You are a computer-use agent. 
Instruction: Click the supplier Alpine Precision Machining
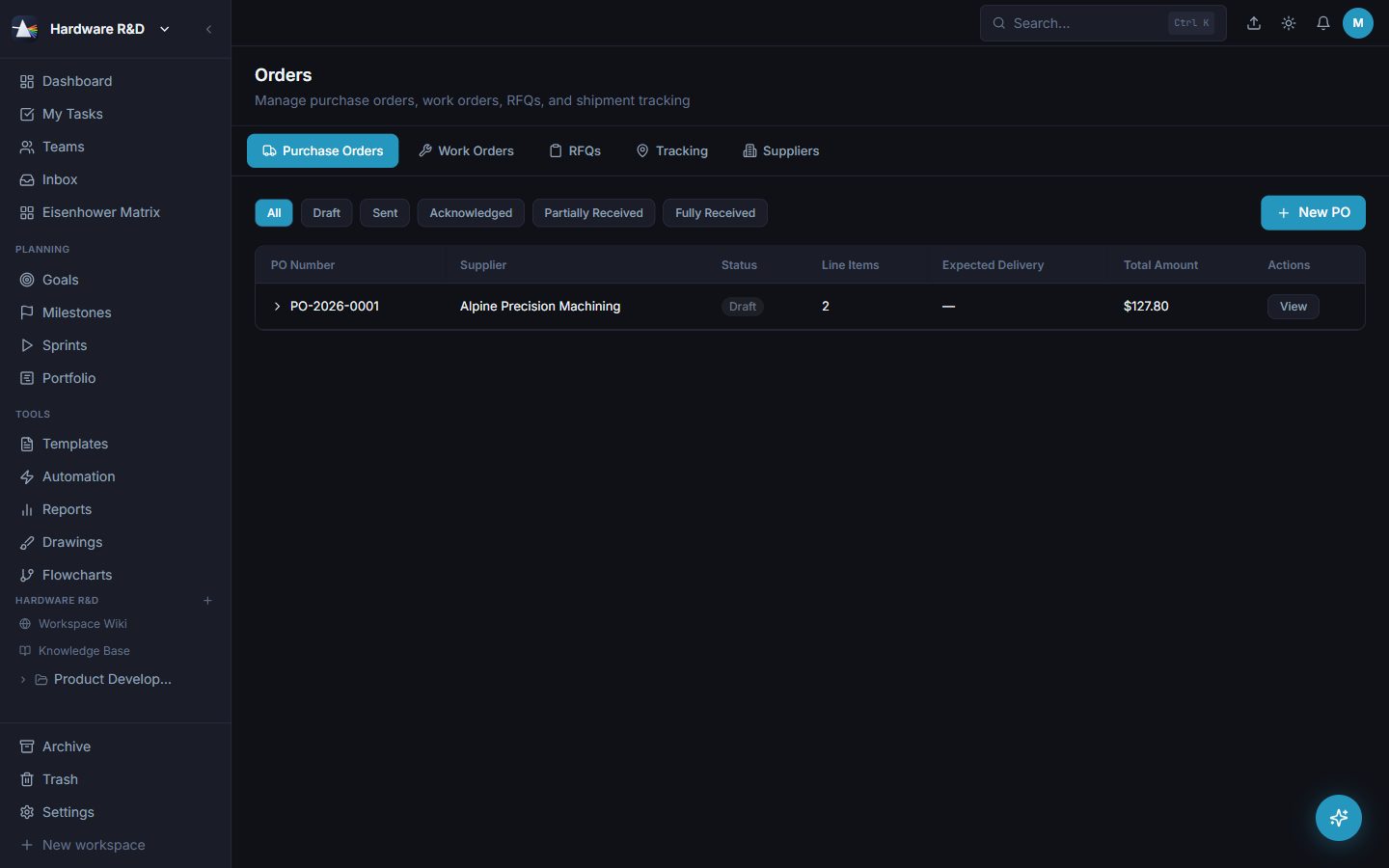(540, 307)
